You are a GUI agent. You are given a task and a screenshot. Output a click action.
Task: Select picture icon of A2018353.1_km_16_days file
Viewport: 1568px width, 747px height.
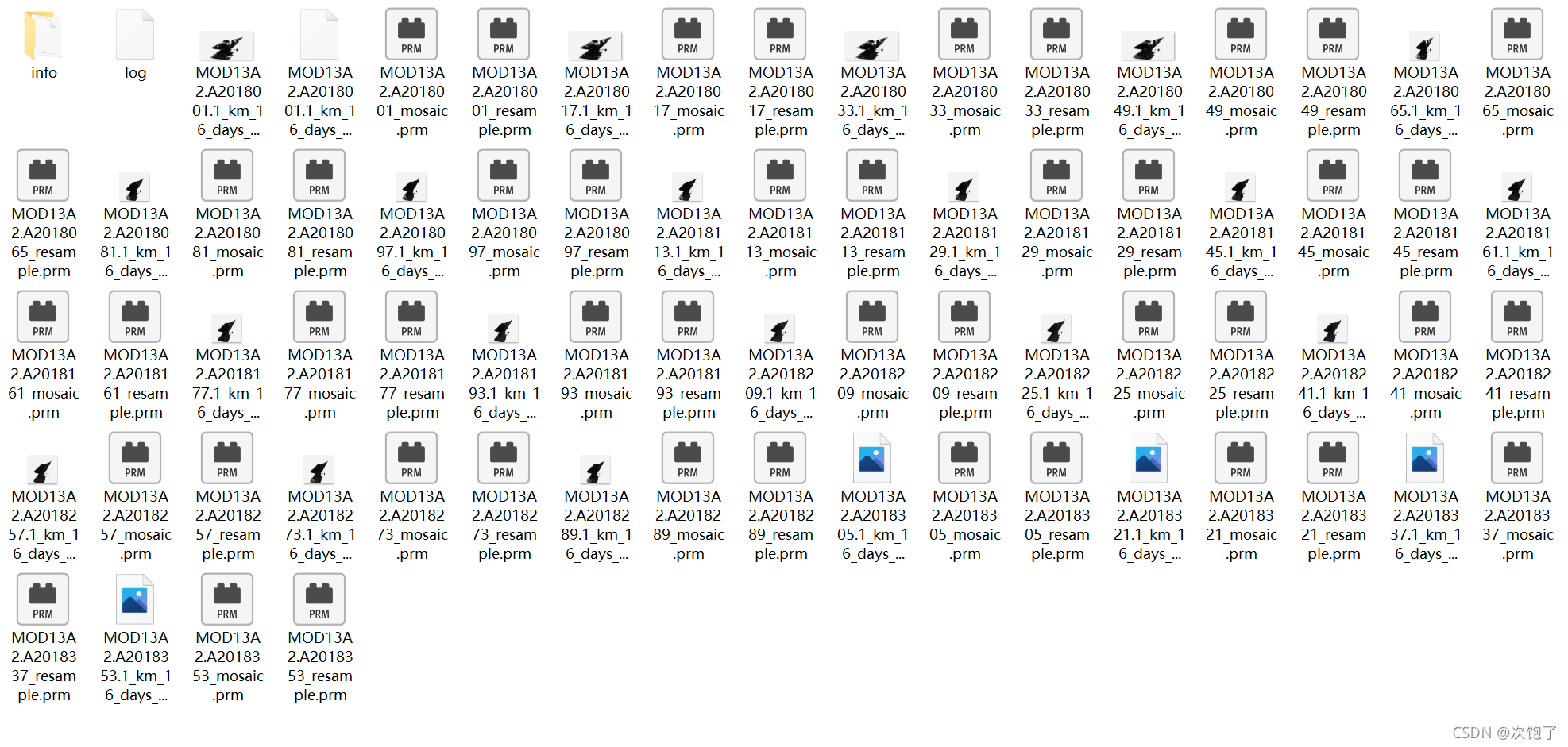click(135, 599)
